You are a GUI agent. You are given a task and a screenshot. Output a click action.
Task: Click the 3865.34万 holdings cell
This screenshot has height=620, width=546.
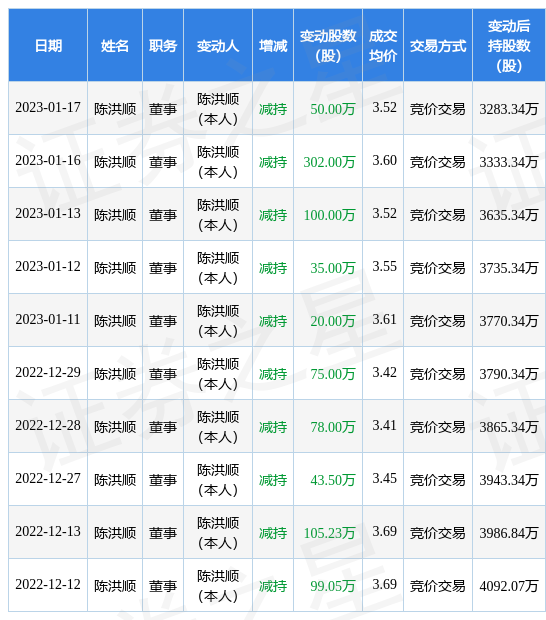pyautogui.click(x=509, y=426)
